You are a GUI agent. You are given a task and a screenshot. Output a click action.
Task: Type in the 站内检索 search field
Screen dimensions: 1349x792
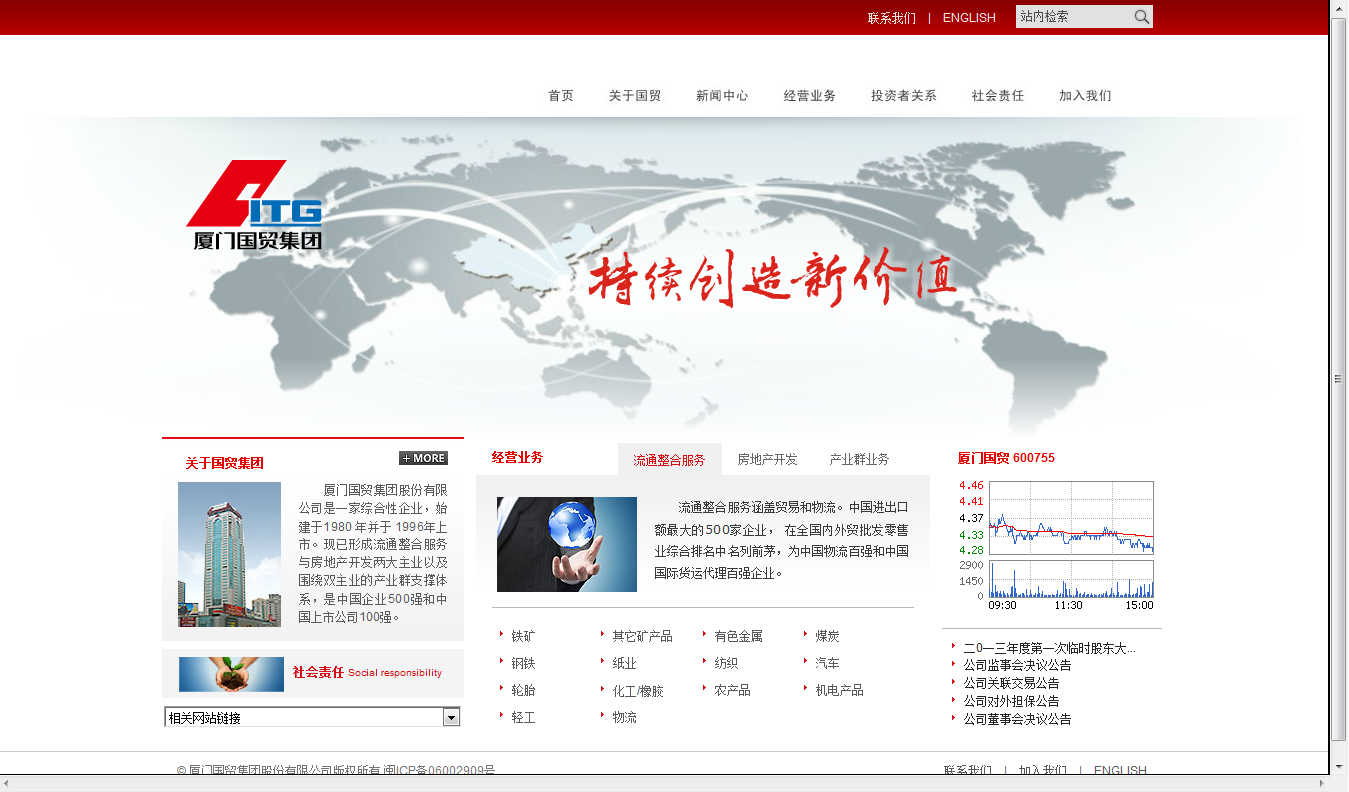tap(1070, 16)
